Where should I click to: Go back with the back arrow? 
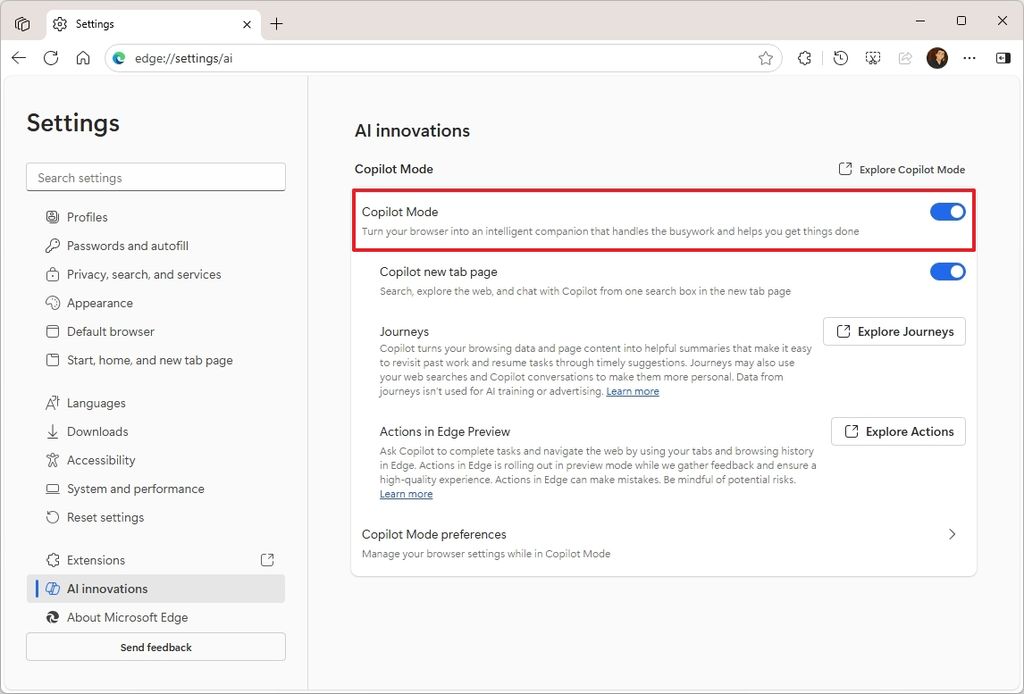19,58
